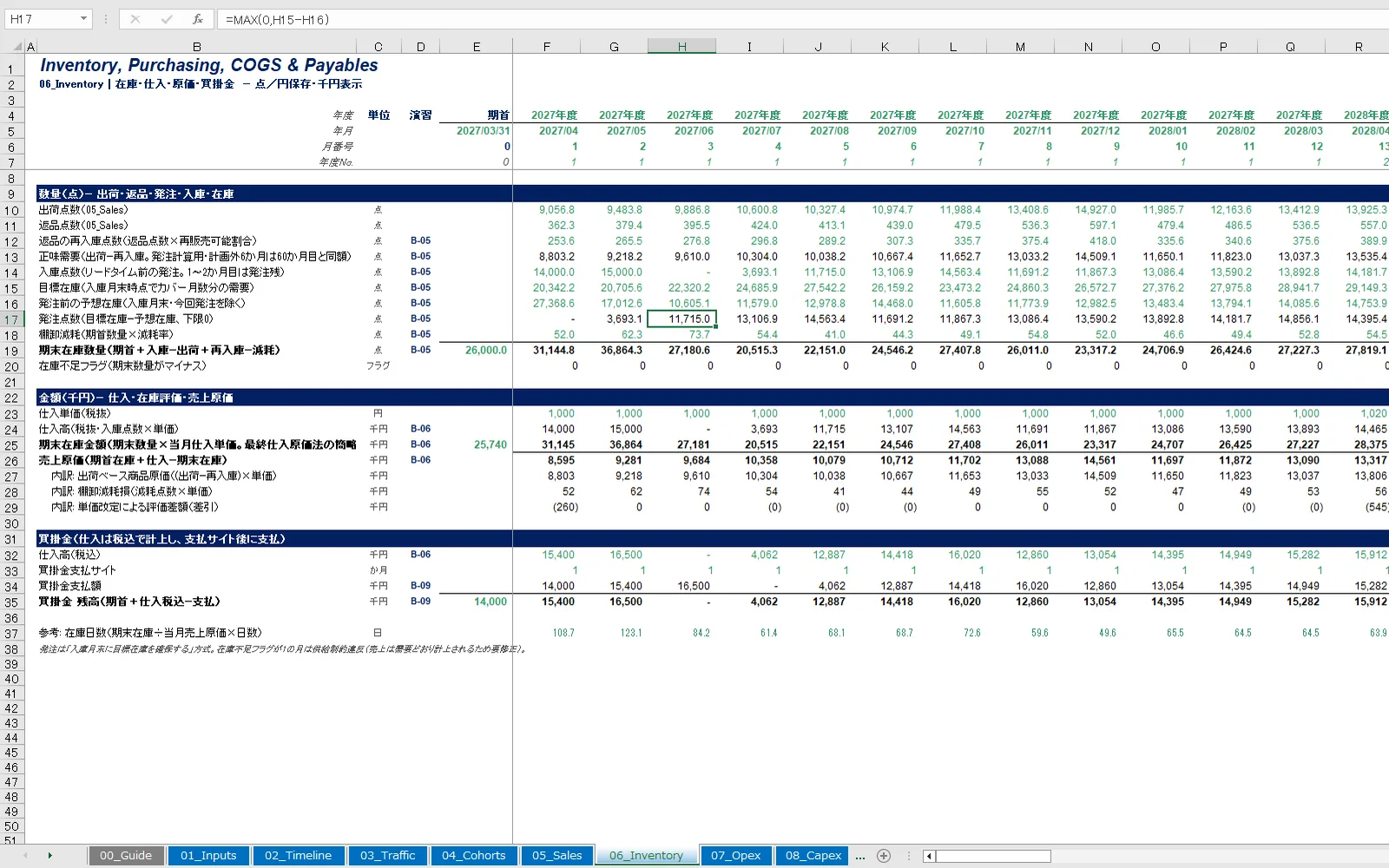The height and width of the screenshot is (868, 1389).
Task: Open the 08_Capex sheet tab
Action: [x=813, y=856]
